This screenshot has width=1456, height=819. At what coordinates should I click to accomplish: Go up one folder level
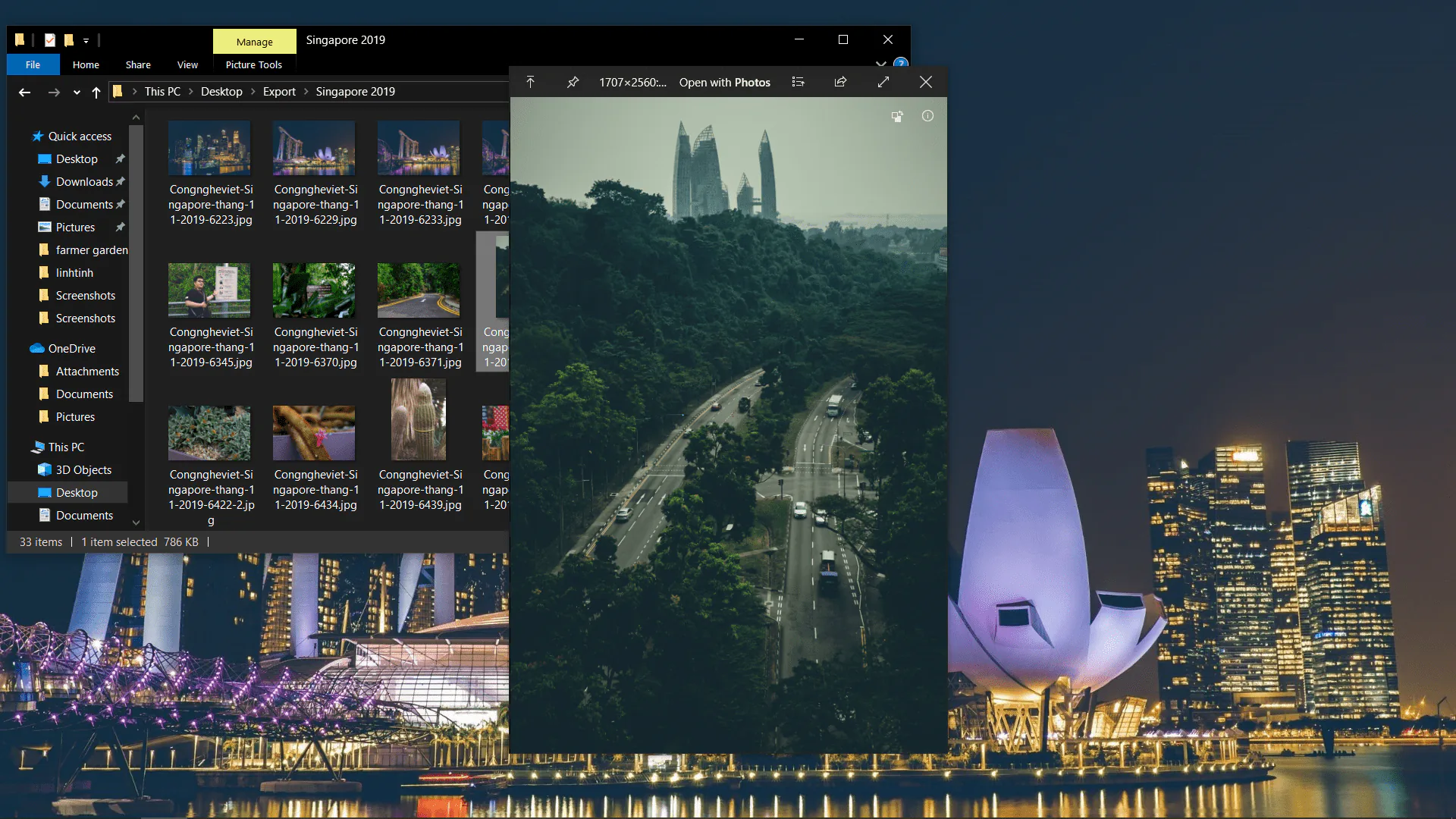96,92
